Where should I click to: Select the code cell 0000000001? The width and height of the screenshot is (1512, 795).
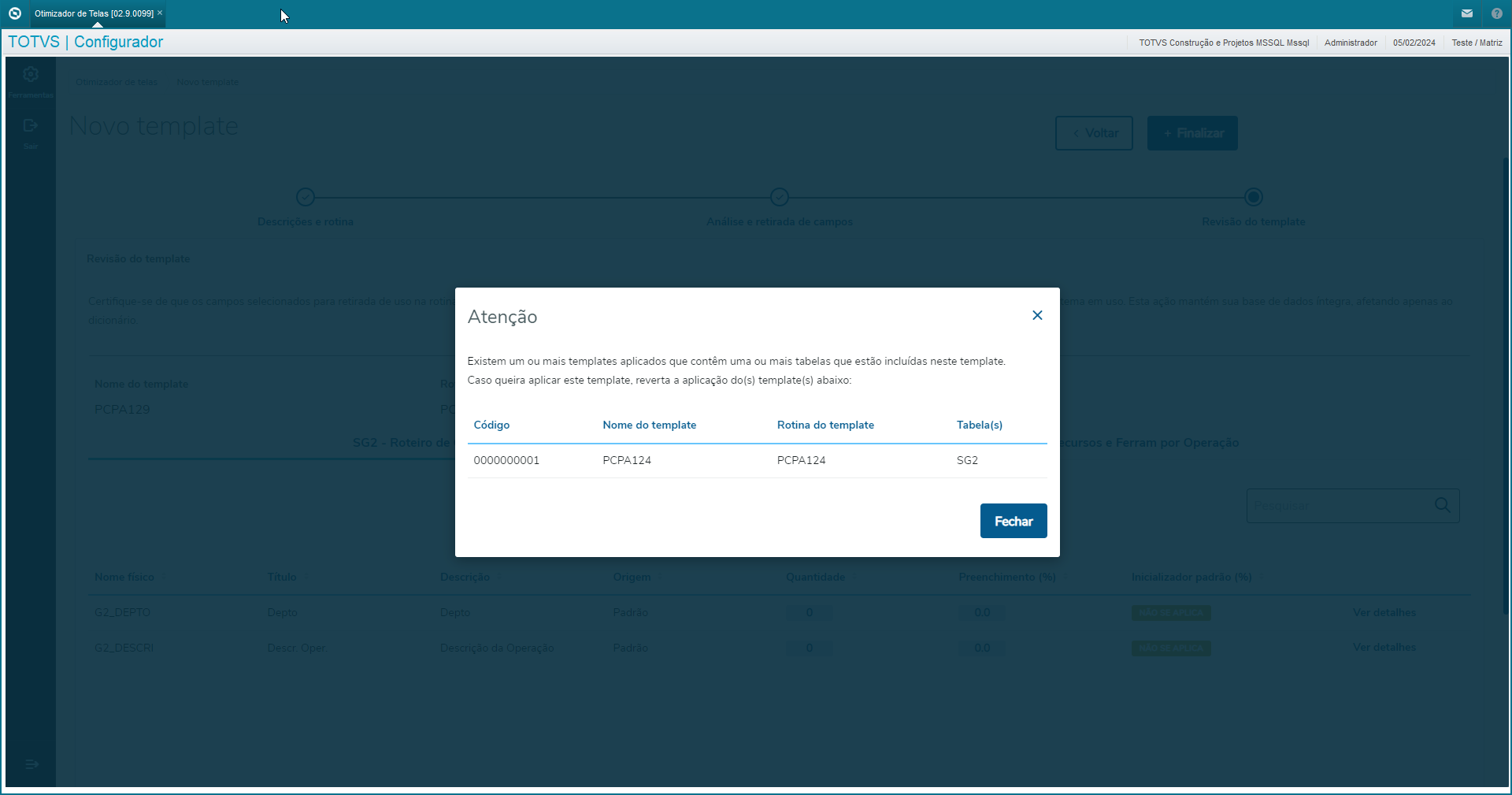click(506, 460)
